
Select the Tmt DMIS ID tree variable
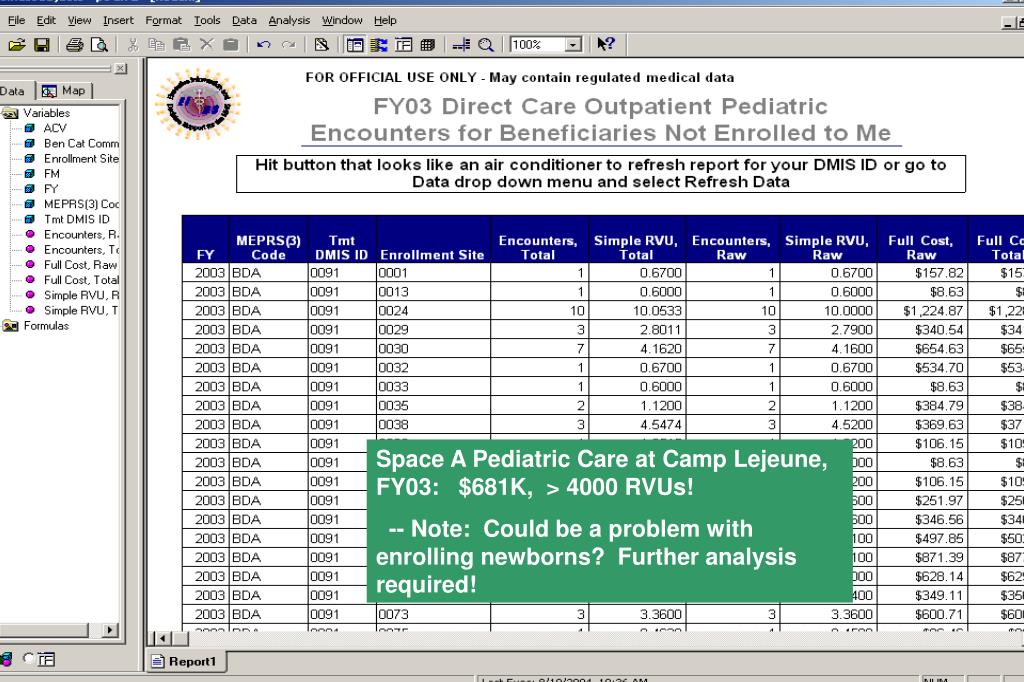[x=76, y=219]
